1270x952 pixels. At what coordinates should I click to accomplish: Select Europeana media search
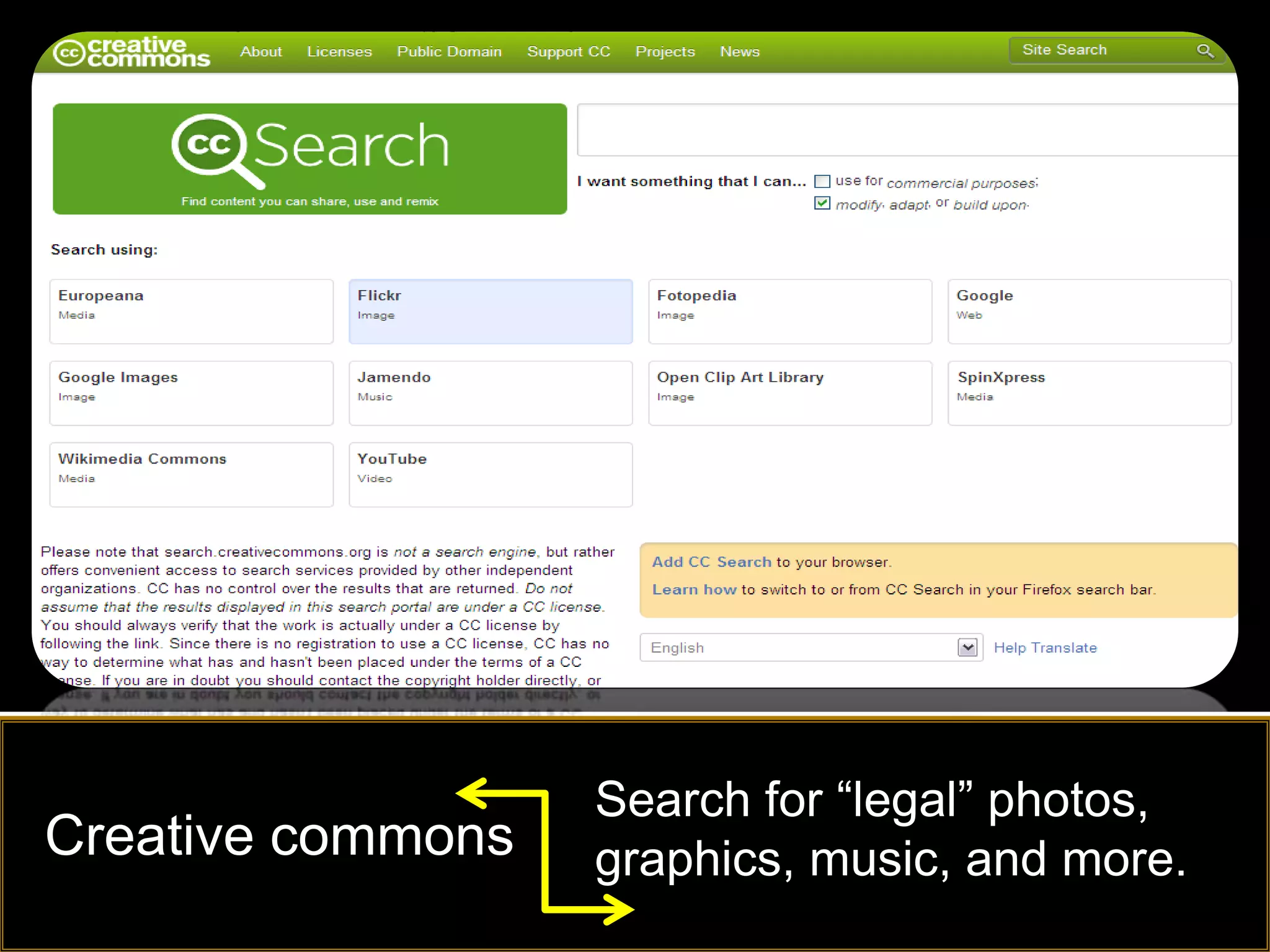click(x=192, y=311)
